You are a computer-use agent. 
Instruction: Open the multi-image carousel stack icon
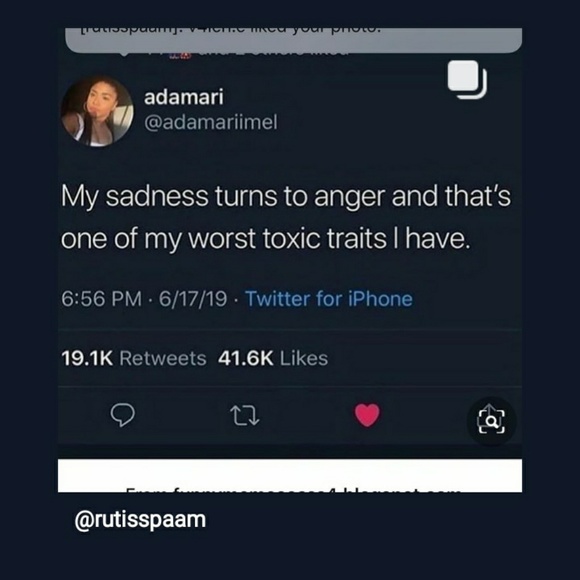(x=467, y=80)
